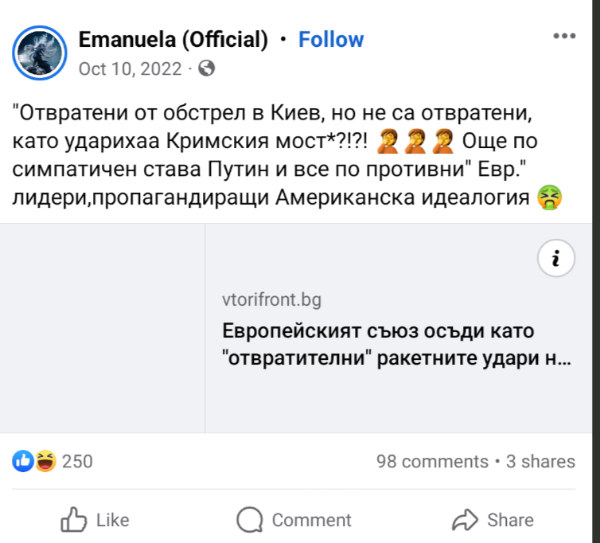Screen dimensions: 600x543
Task: Open Emanuela (Official) profile name
Action: [x=173, y=40]
